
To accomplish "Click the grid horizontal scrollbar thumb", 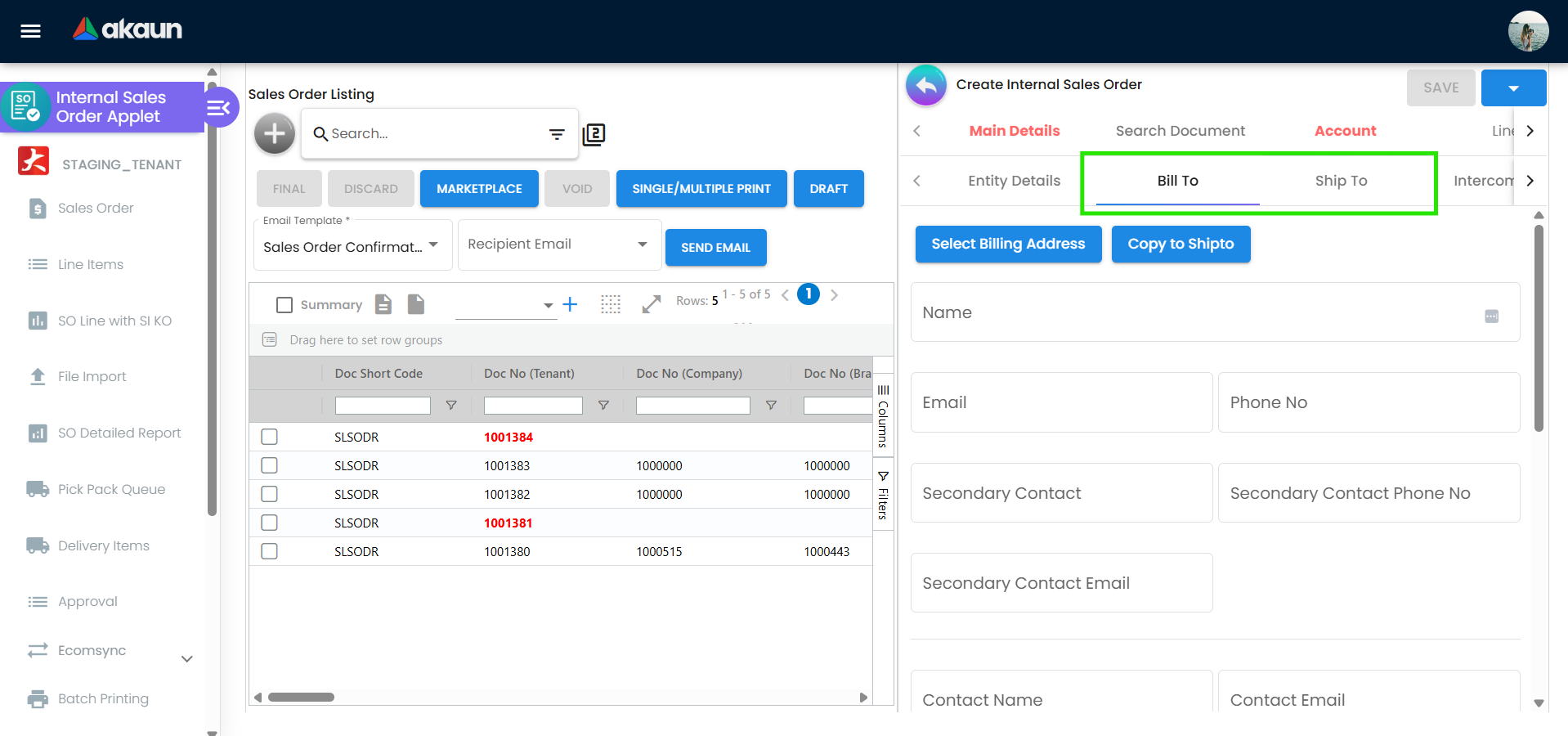I will tap(301, 698).
